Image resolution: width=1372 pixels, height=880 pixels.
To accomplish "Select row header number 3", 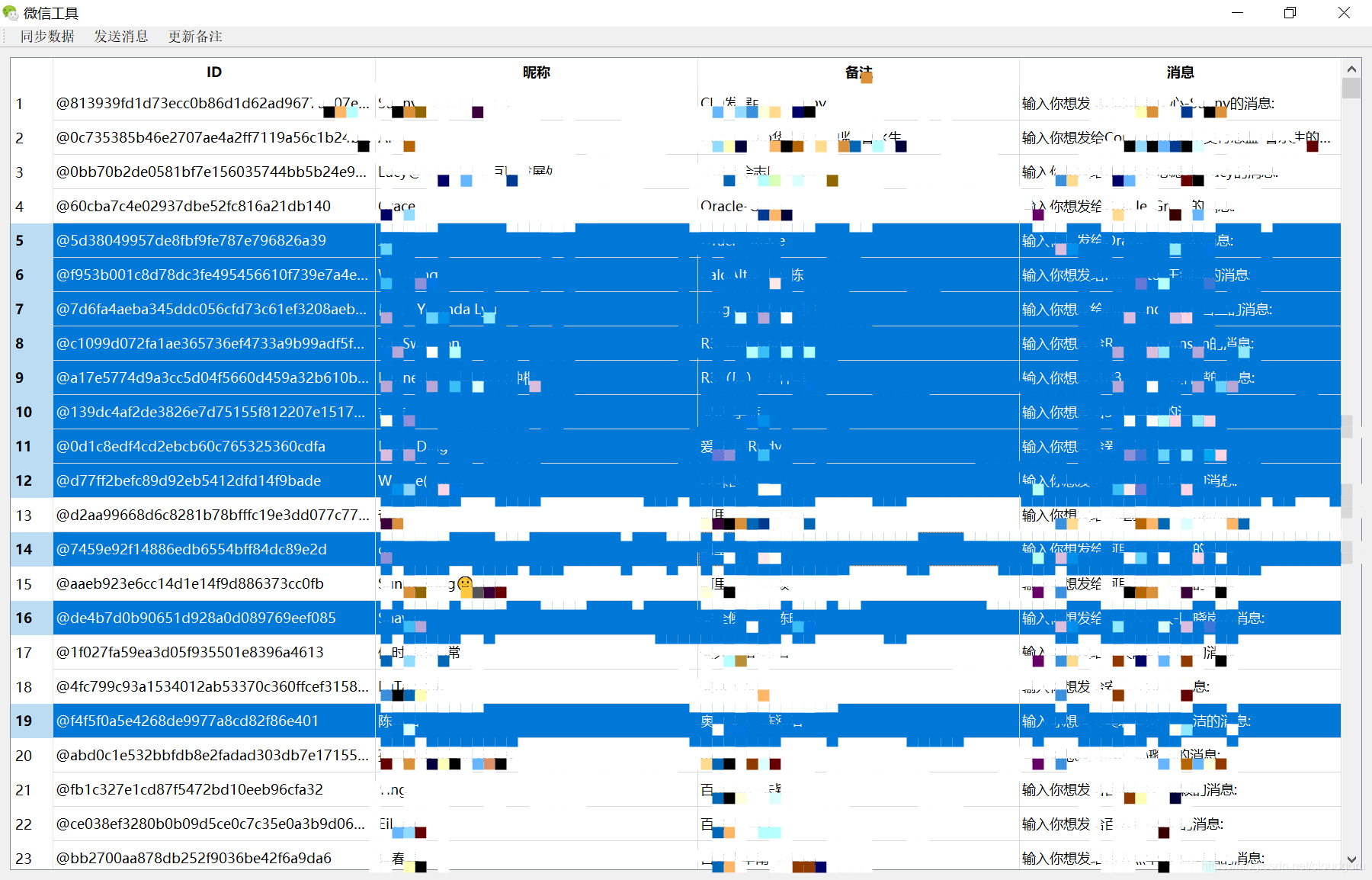I will pos(32,172).
